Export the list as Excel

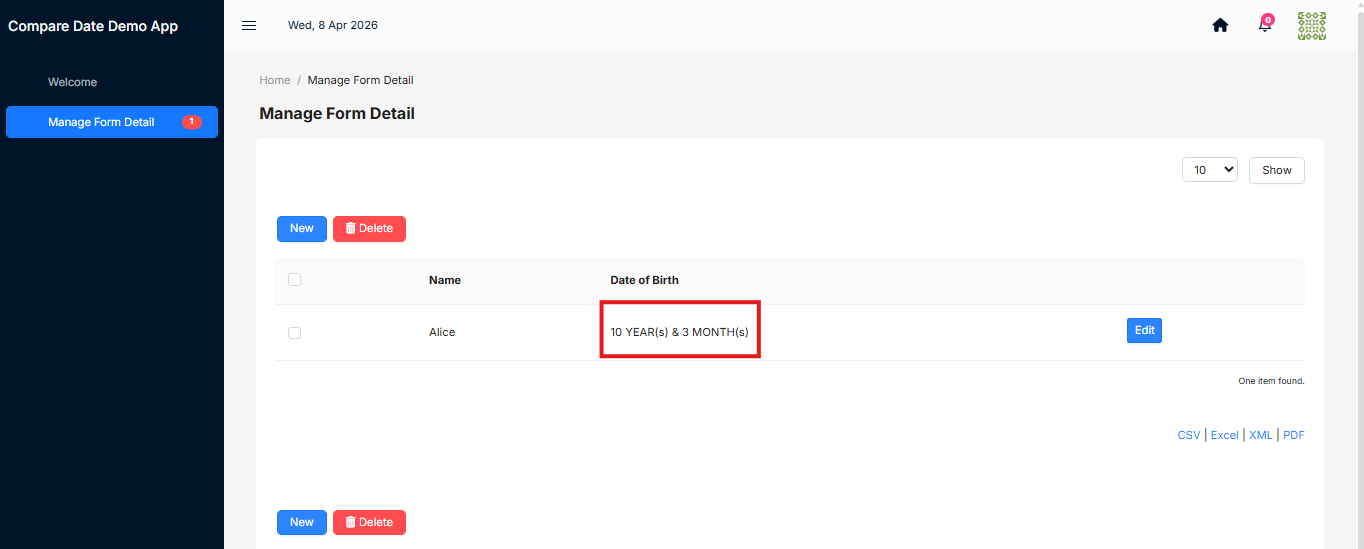[x=1225, y=435]
